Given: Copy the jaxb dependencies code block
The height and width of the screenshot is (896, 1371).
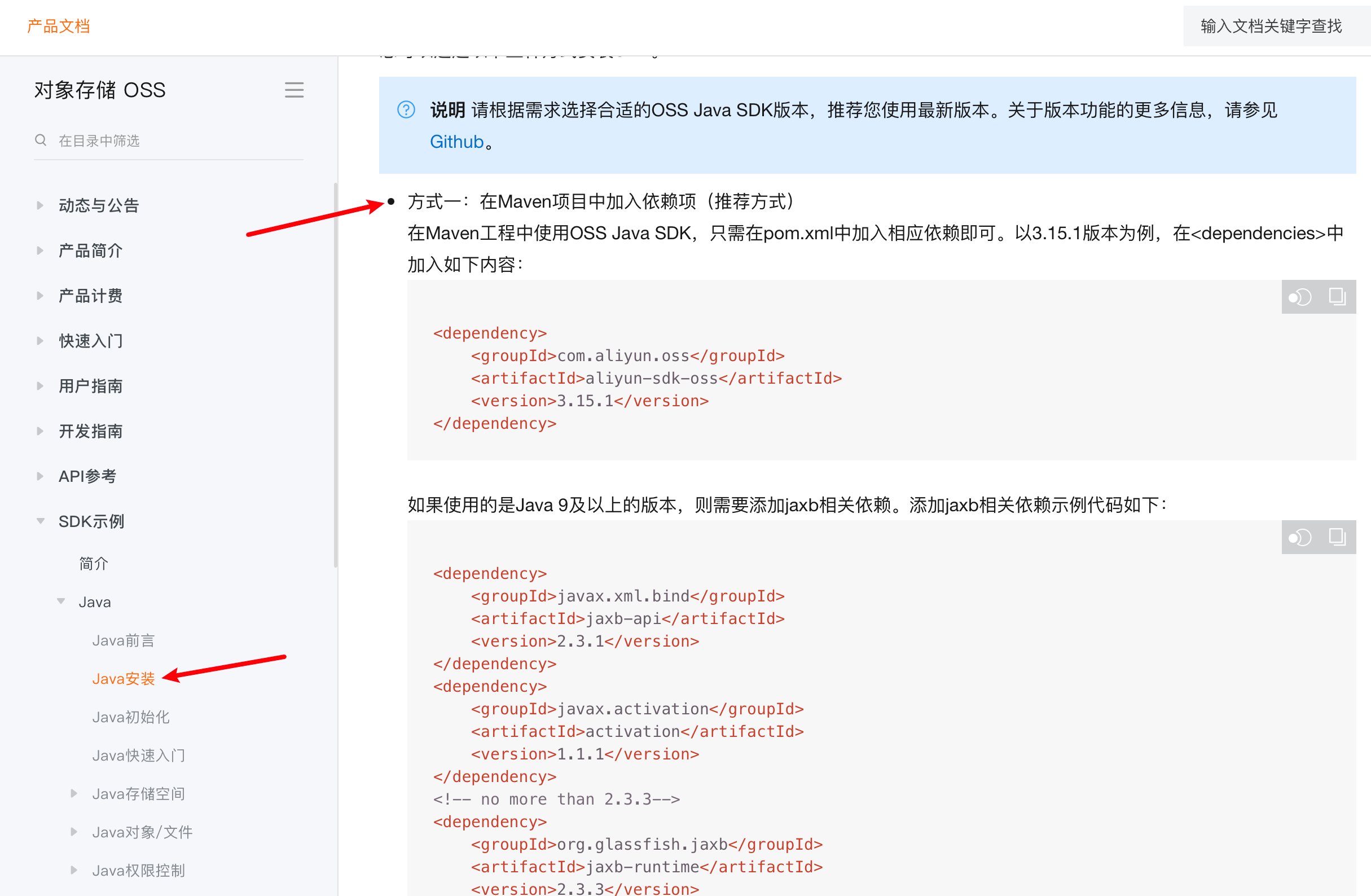Looking at the screenshot, I should click(x=1337, y=537).
